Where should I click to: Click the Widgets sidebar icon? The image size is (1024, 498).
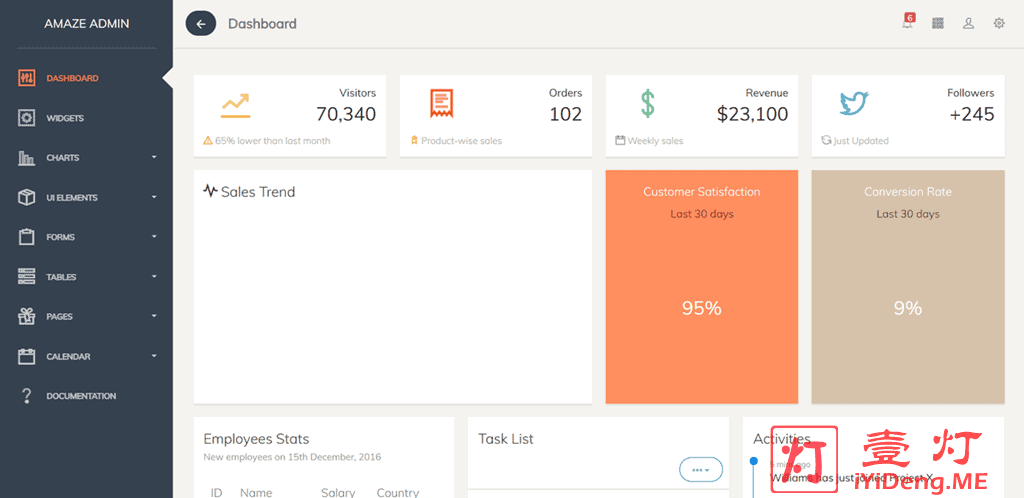27,118
